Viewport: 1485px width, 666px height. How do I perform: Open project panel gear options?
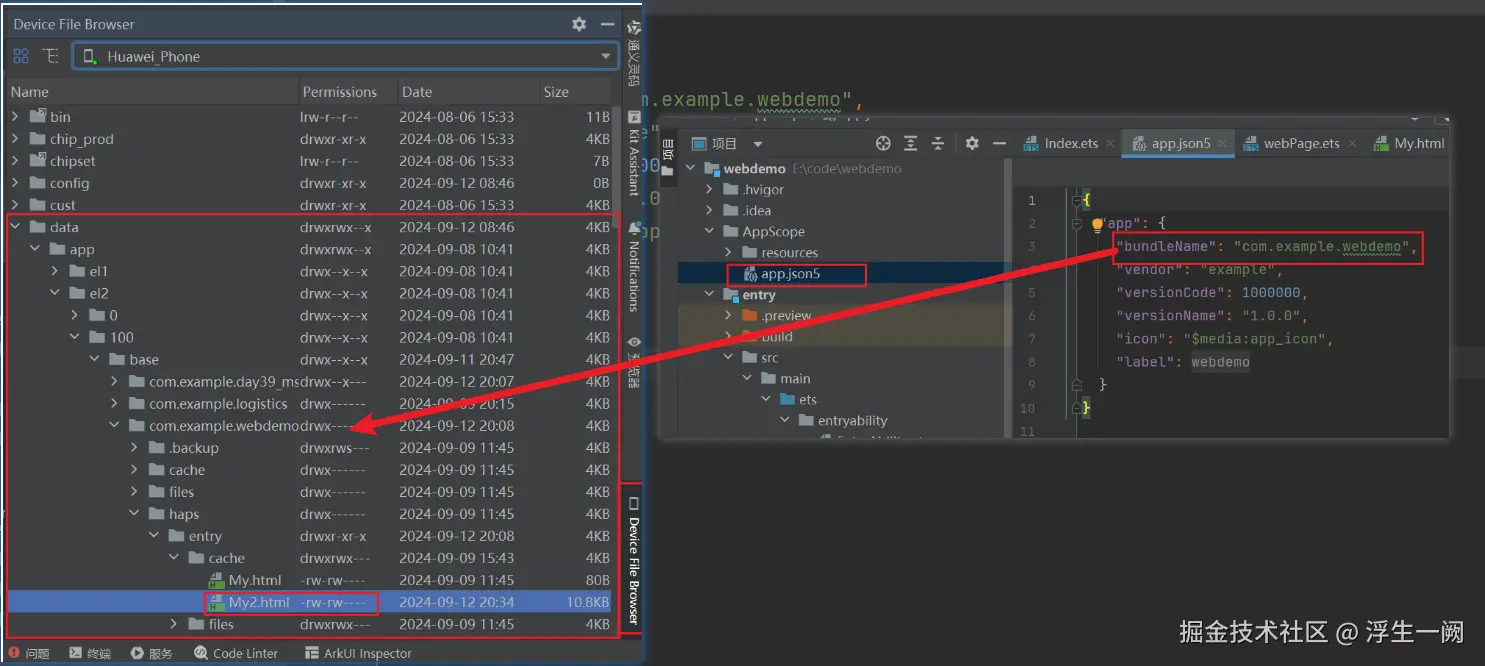[972, 144]
